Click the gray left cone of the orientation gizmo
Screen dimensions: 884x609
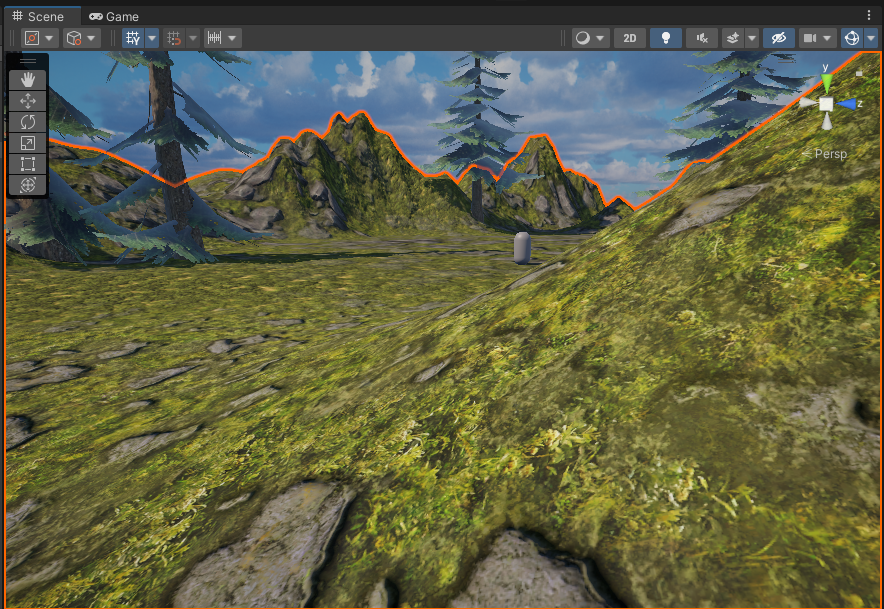(807, 103)
